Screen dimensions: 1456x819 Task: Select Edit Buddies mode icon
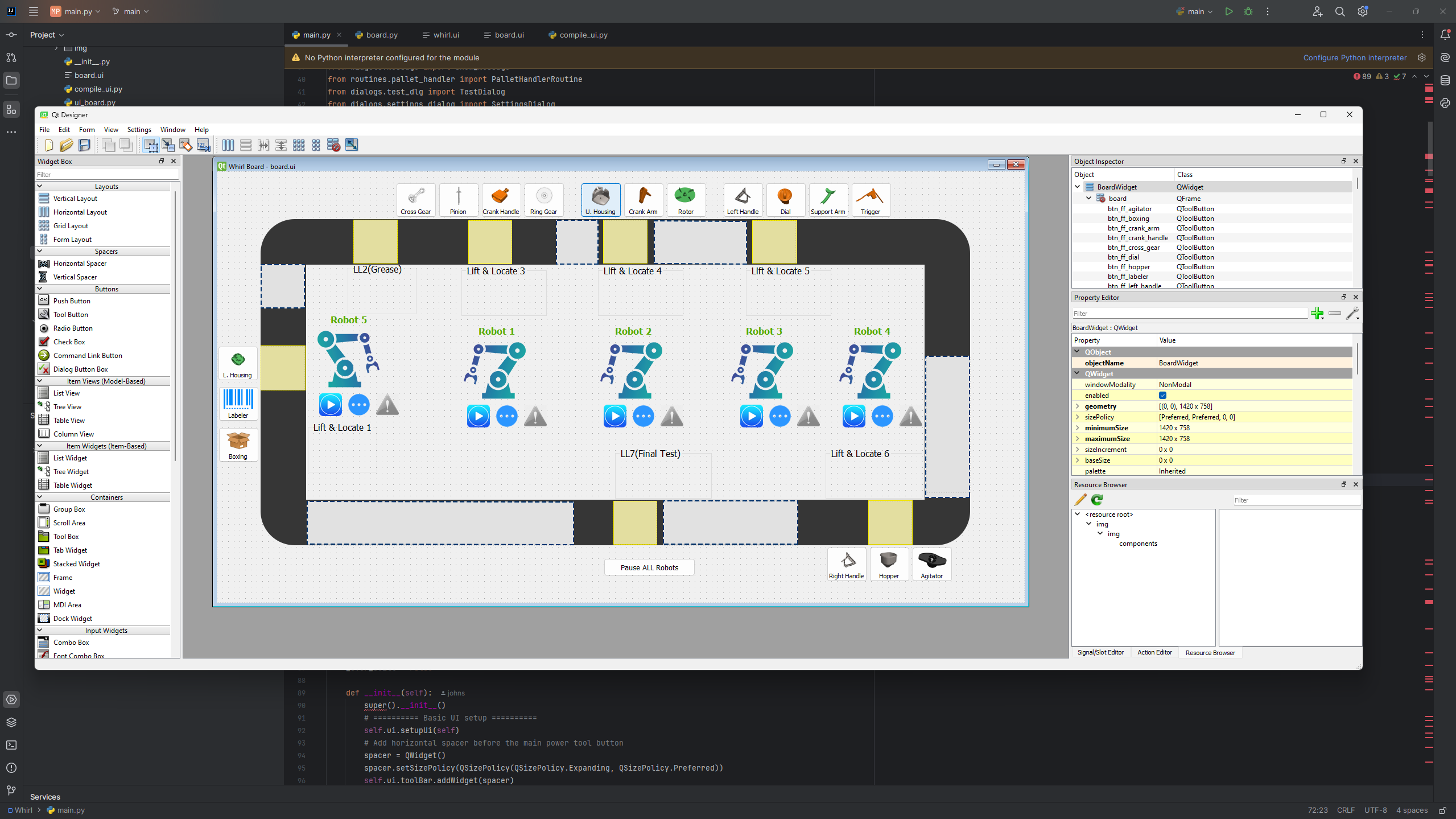186,145
